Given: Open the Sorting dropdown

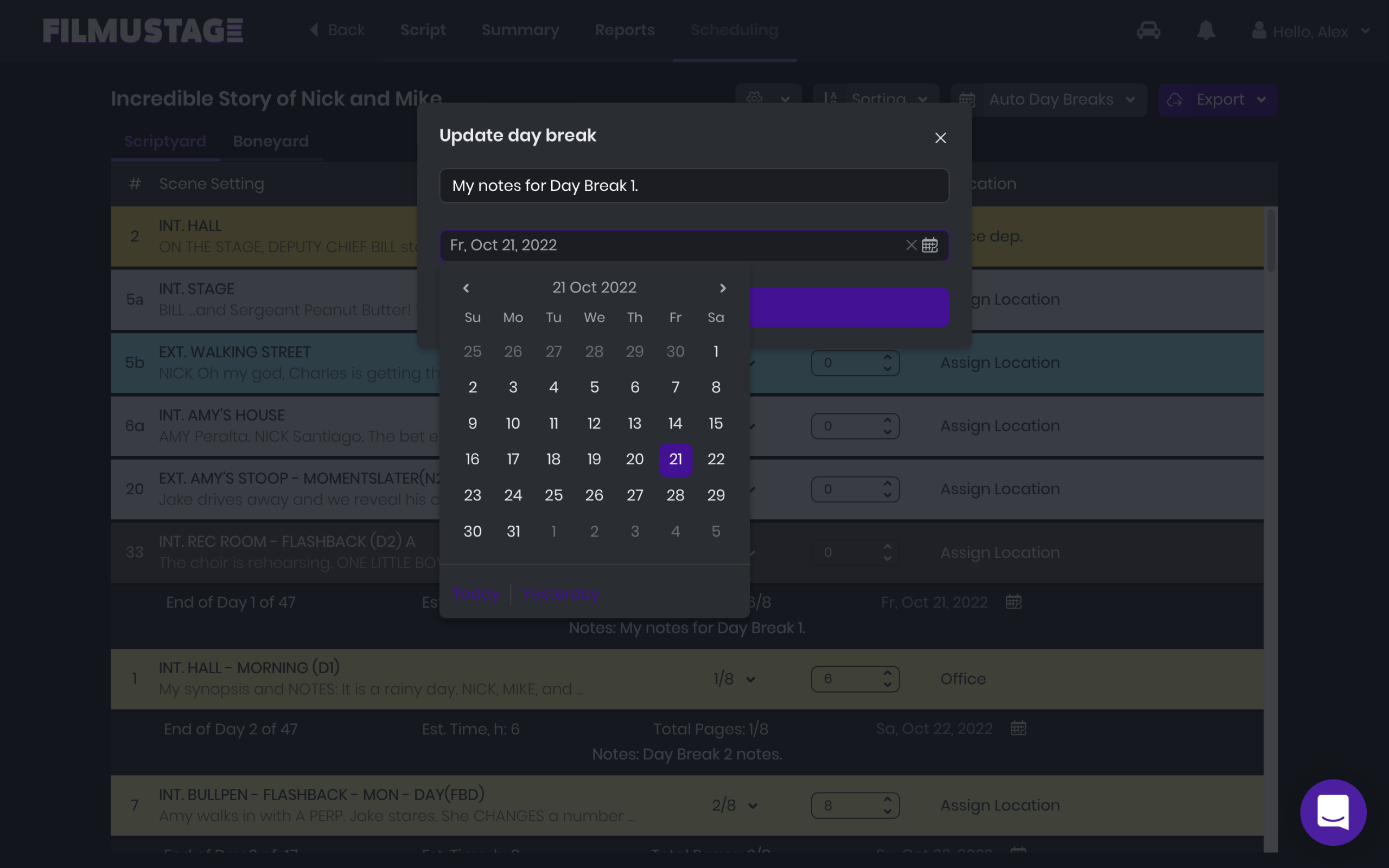Looking at the screenshot, I should [880, 99].
